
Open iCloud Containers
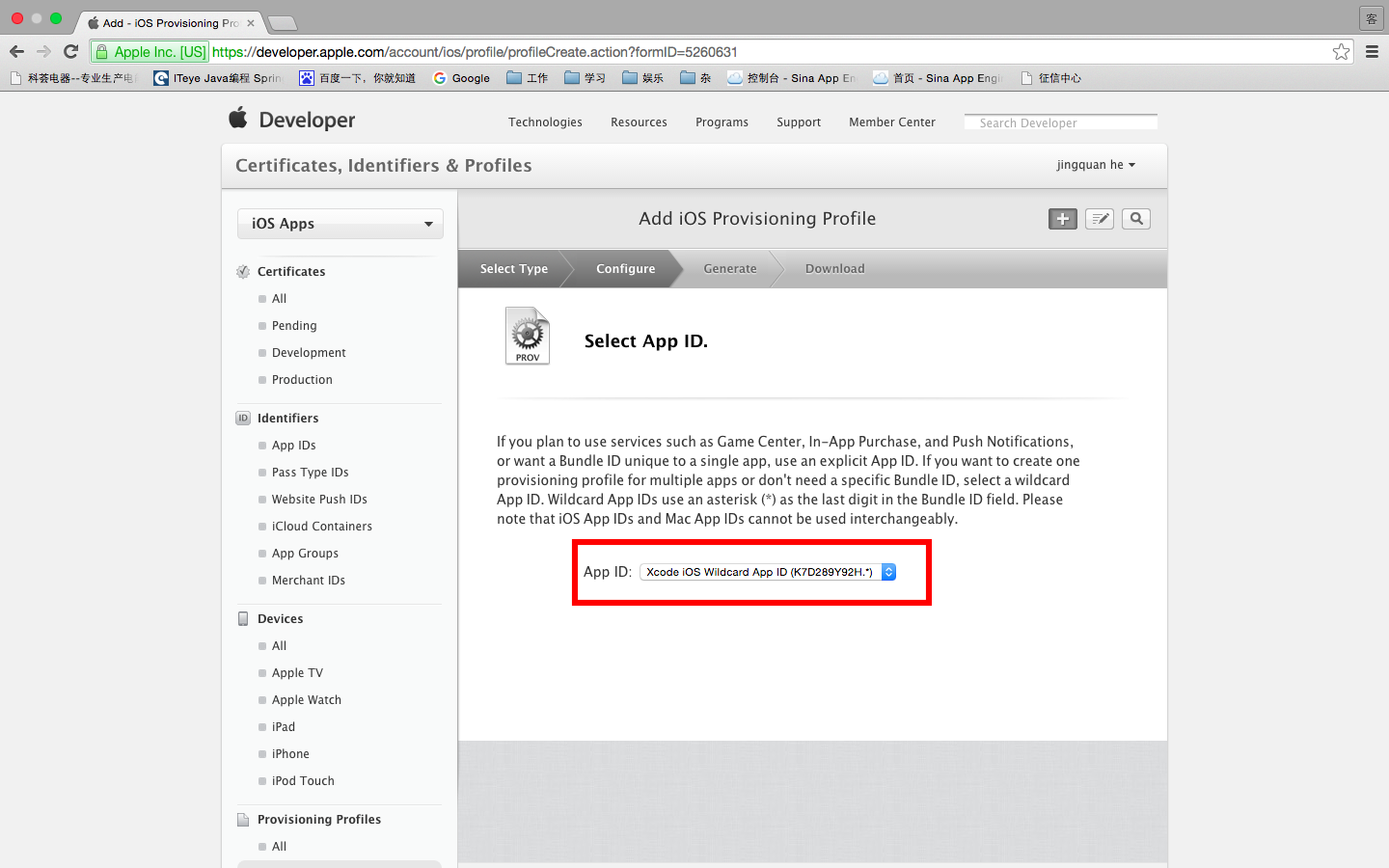point(322,527)
